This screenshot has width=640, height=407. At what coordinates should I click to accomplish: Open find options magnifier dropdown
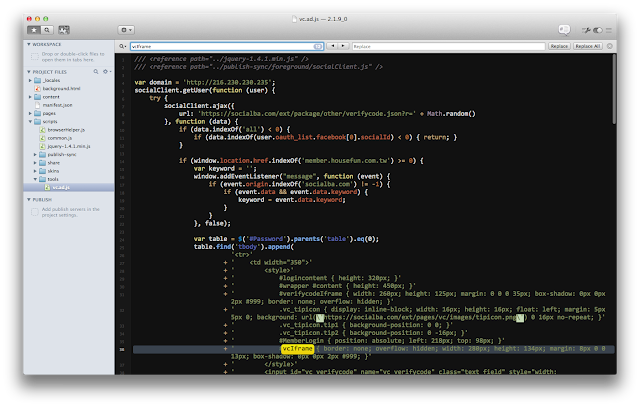122,46
